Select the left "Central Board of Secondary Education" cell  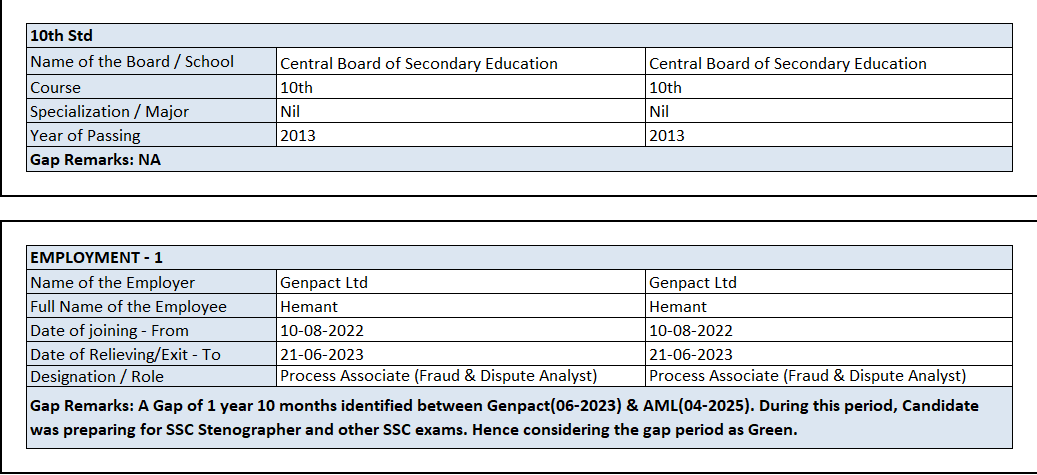(419, 63)
